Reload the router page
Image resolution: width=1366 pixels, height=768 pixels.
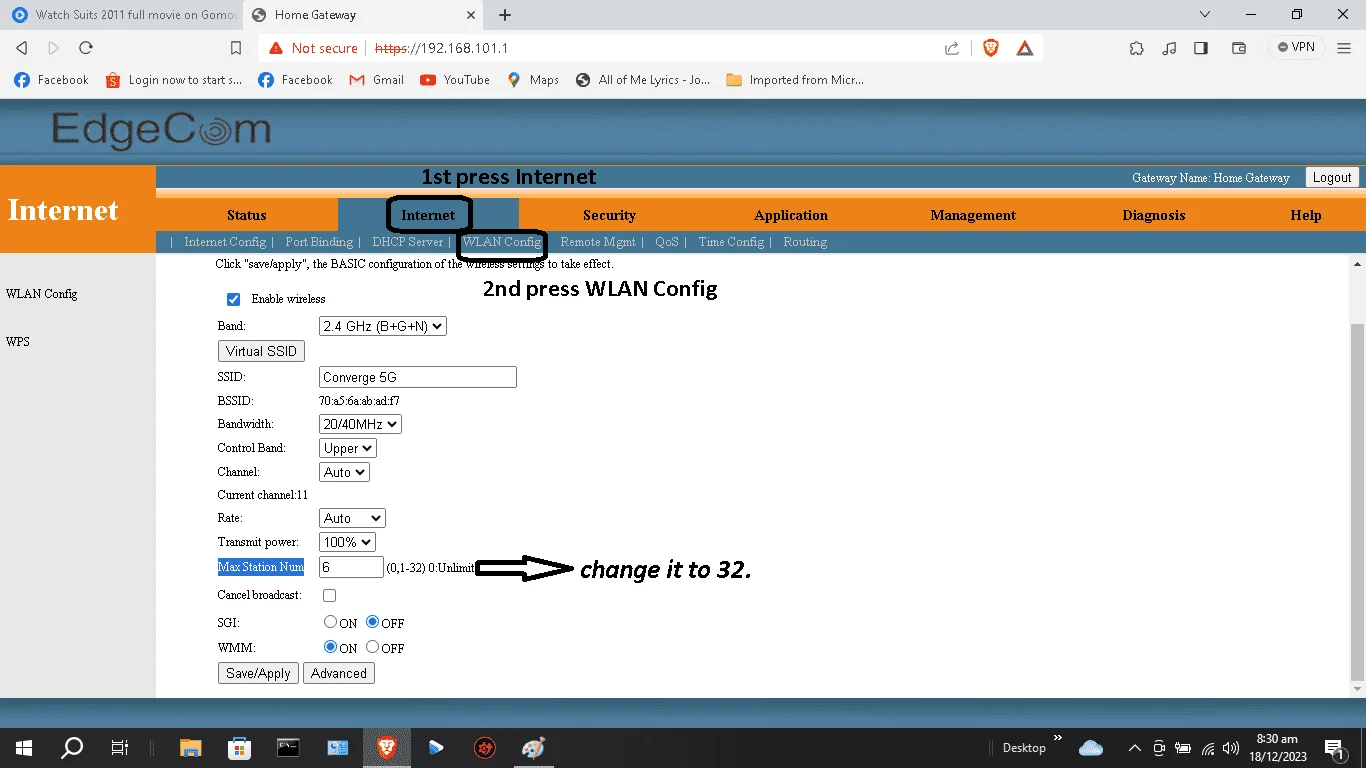tap(86, 48)
